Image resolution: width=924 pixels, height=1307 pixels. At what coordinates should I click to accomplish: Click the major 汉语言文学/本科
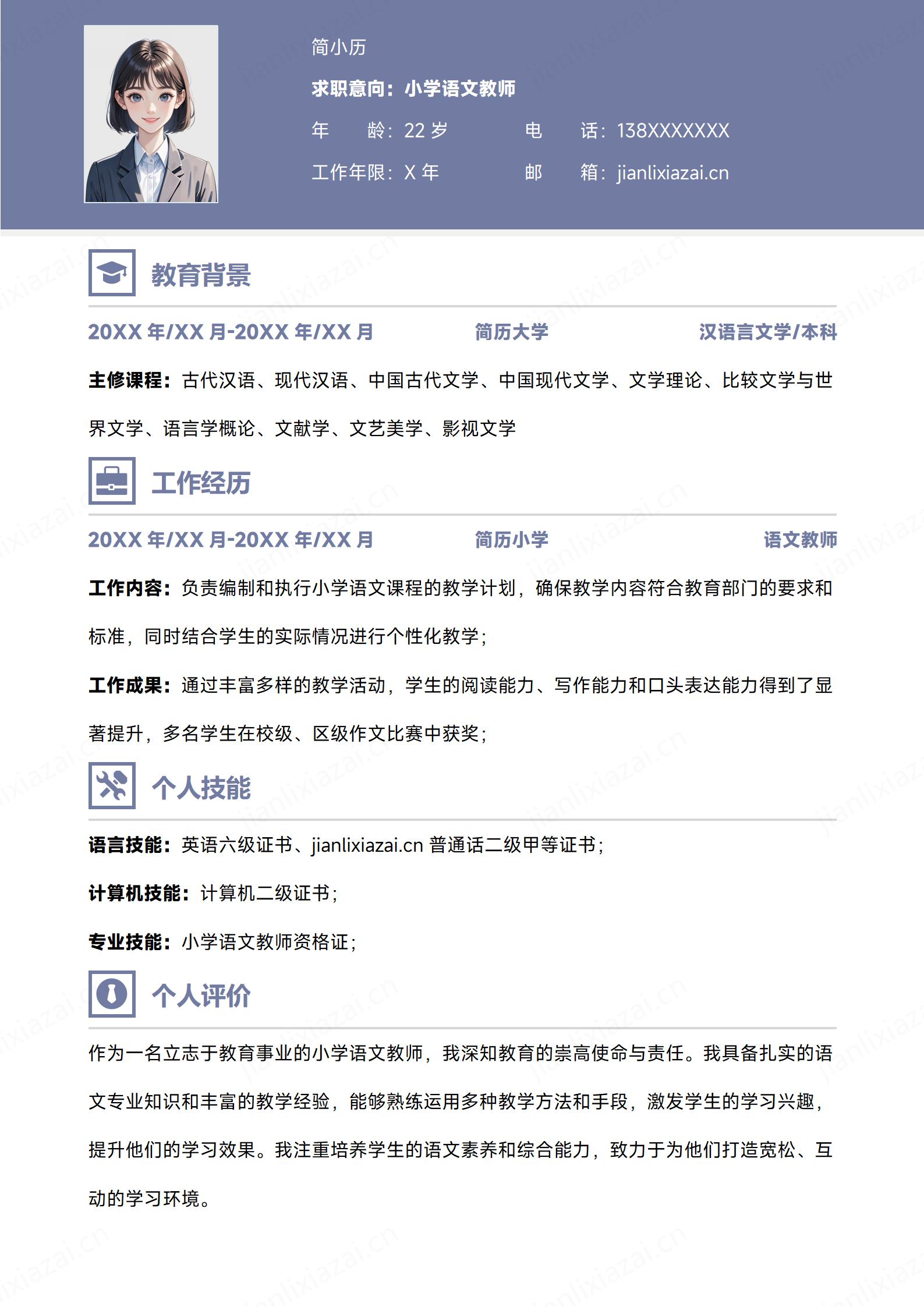(768, 332)
